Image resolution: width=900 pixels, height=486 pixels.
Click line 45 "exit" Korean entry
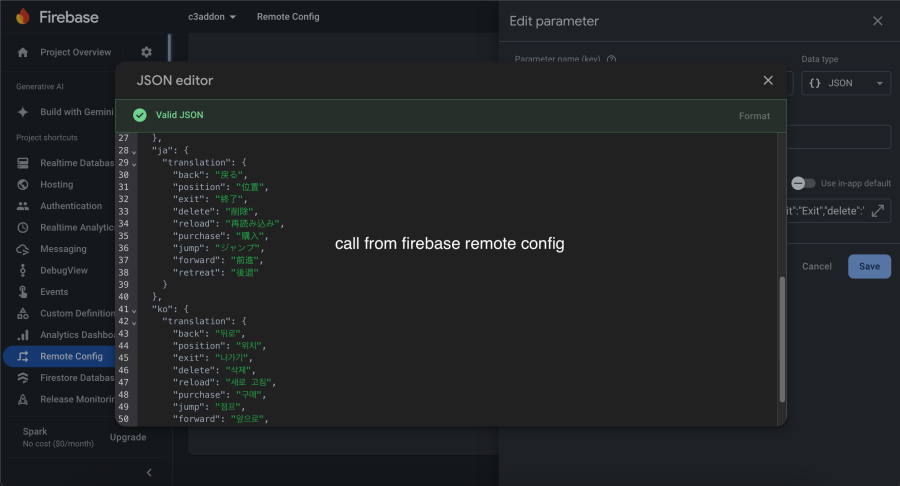click(x=212, y=358)
